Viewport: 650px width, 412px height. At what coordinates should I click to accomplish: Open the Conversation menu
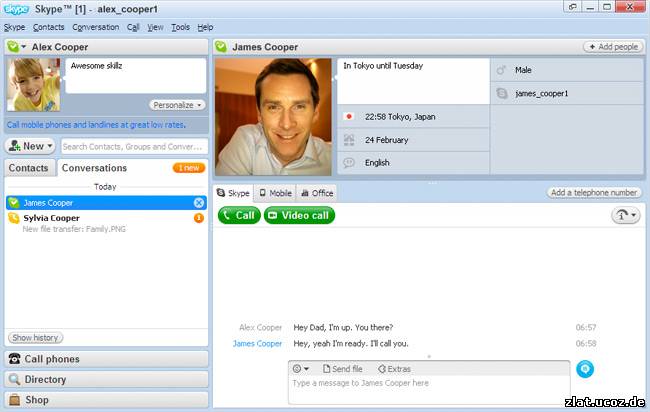pyautogui.click(x=96, y=27)
